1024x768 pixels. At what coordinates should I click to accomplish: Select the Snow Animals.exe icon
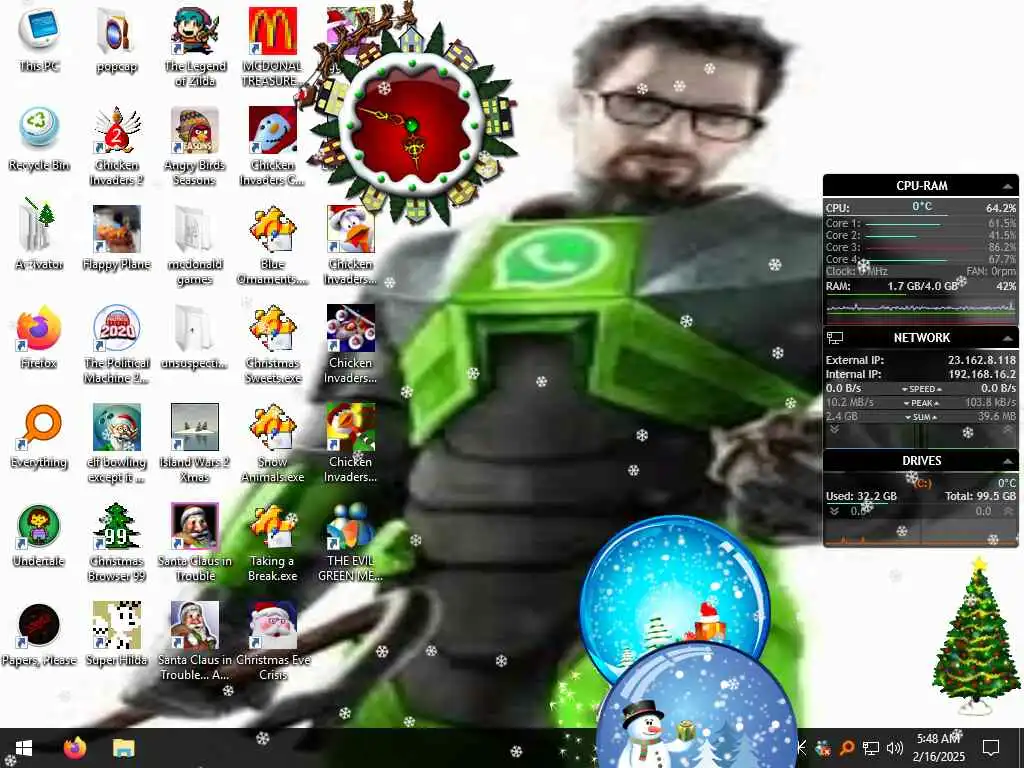[x=273, y=443]
